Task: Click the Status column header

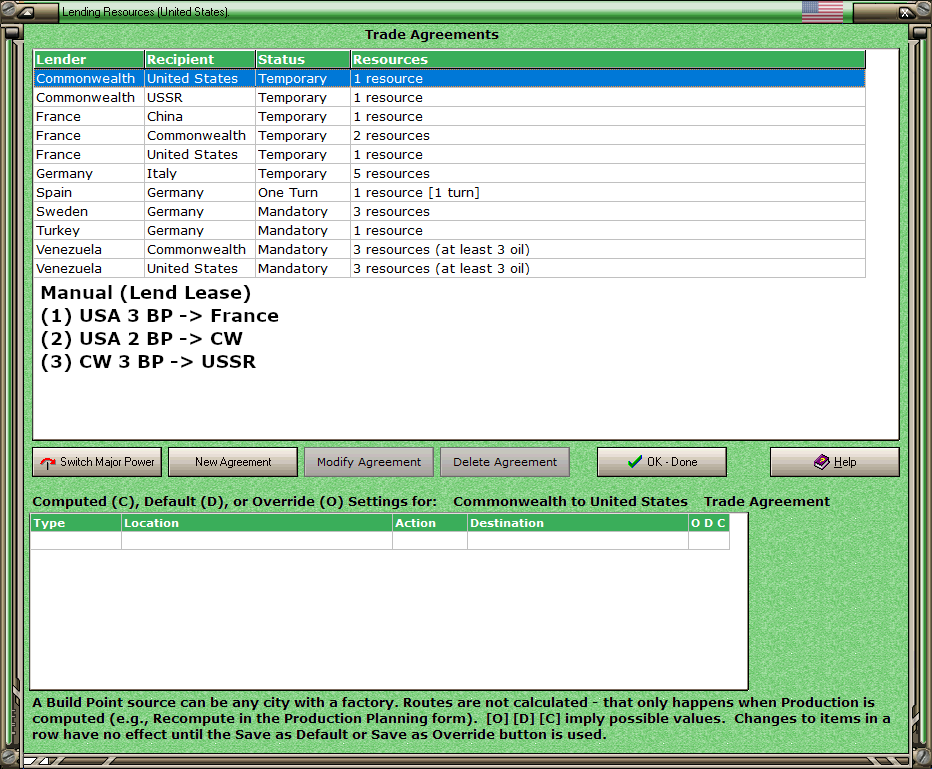Action: (303, 59)
